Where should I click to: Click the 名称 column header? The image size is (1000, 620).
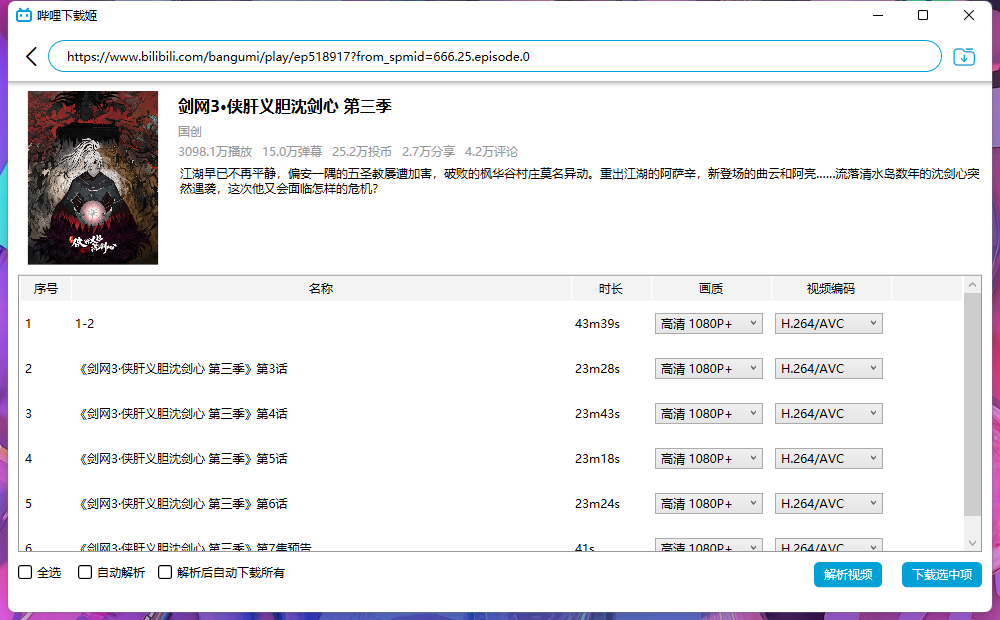click(x=321, y=288)
